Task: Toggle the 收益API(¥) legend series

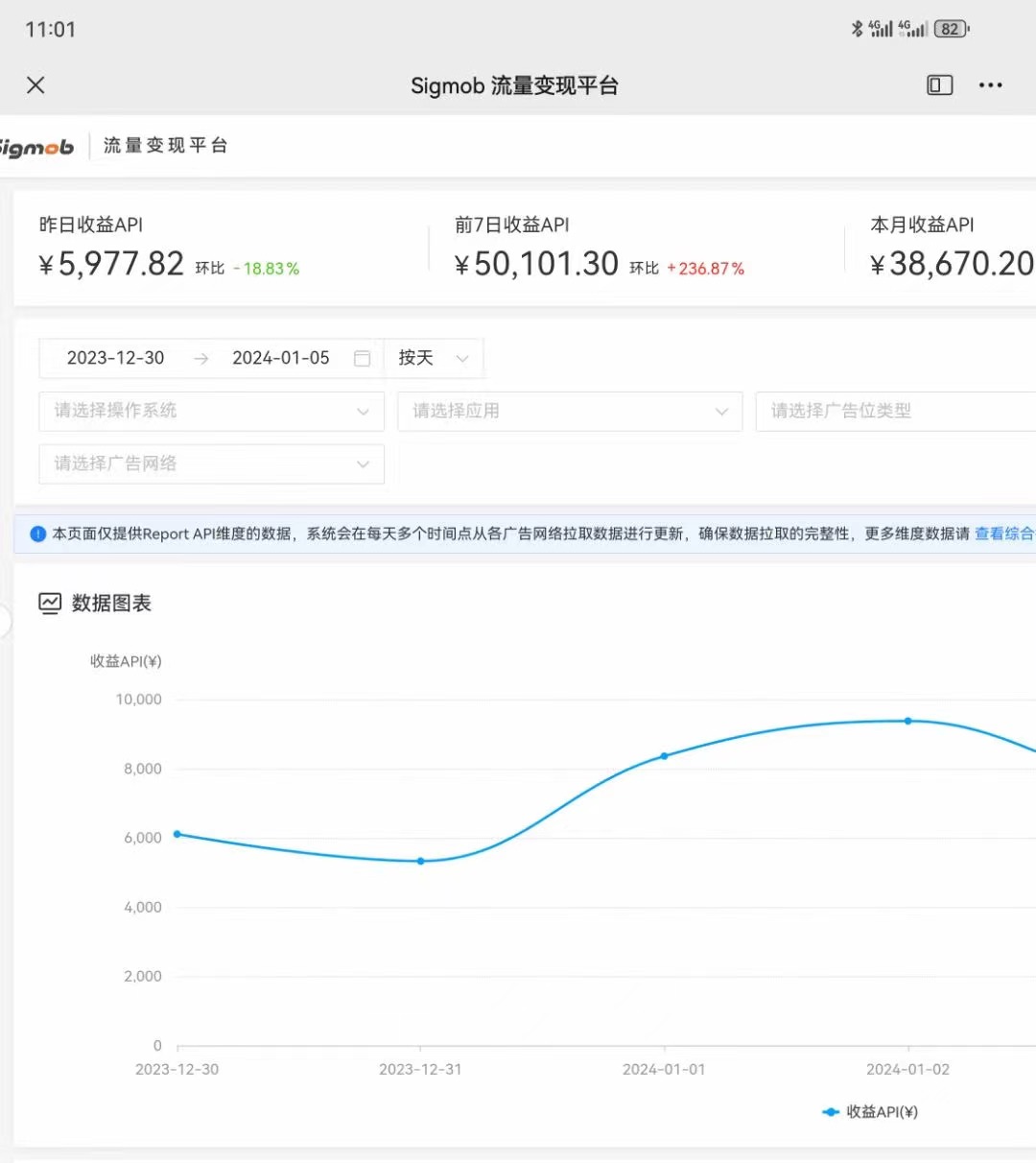Action: [x=871, y=1112]
